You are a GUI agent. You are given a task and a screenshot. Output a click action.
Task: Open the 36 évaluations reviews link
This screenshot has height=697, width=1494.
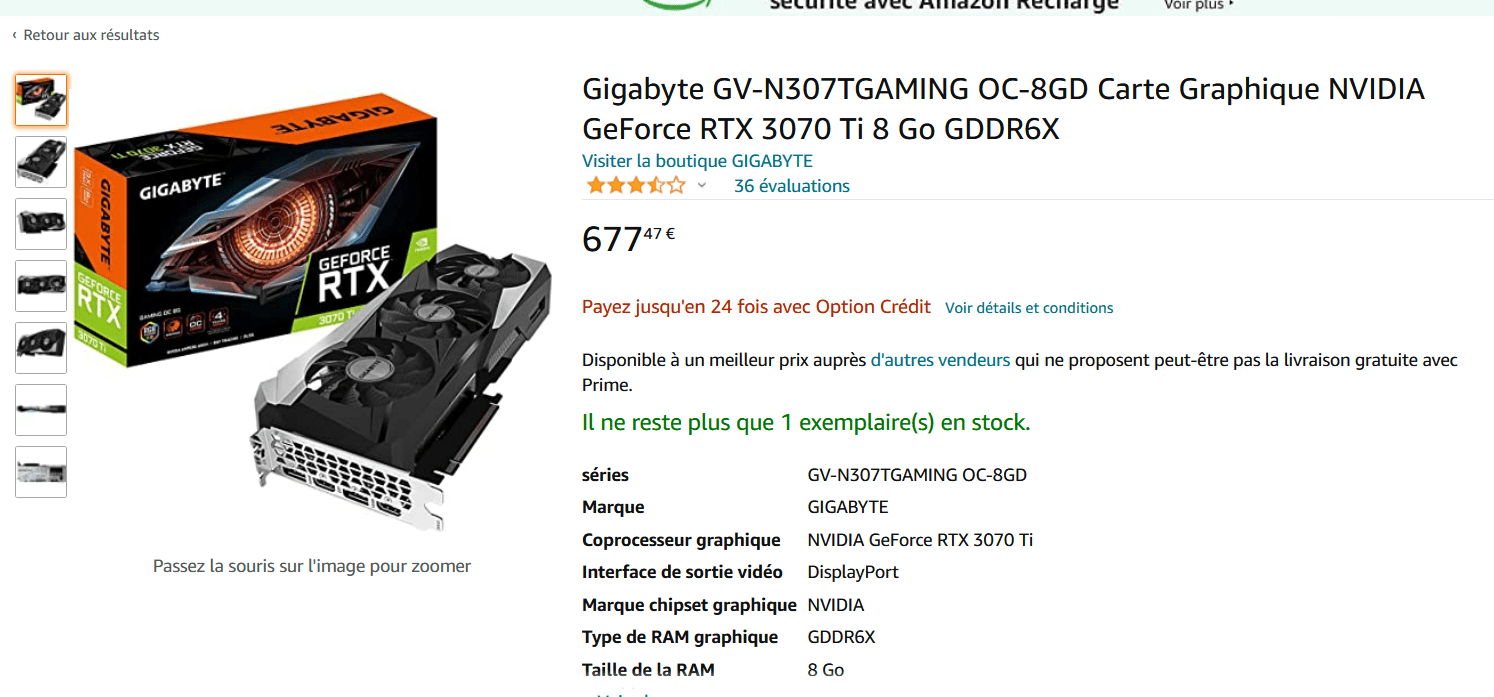(791, 186)
